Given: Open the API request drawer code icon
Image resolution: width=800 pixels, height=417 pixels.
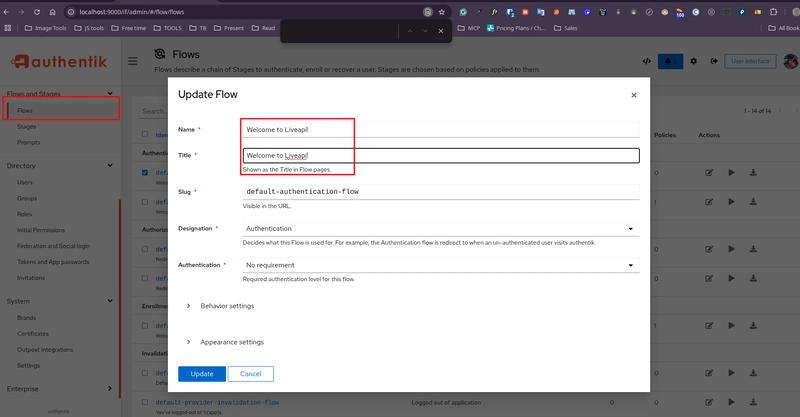Looking at the screenshot, I should (646, 61).
